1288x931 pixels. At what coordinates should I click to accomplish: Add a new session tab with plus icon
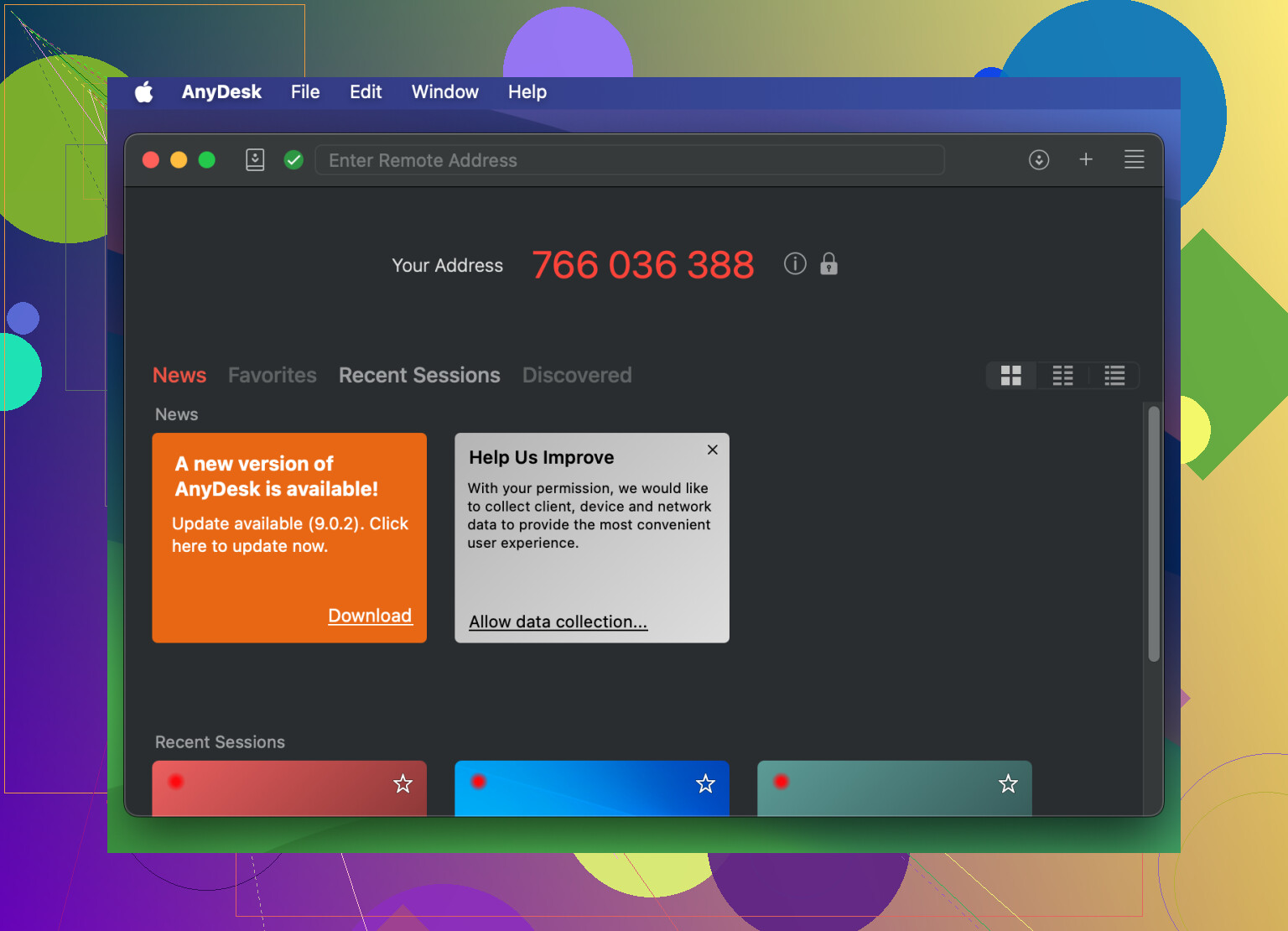click(1086, 159)
